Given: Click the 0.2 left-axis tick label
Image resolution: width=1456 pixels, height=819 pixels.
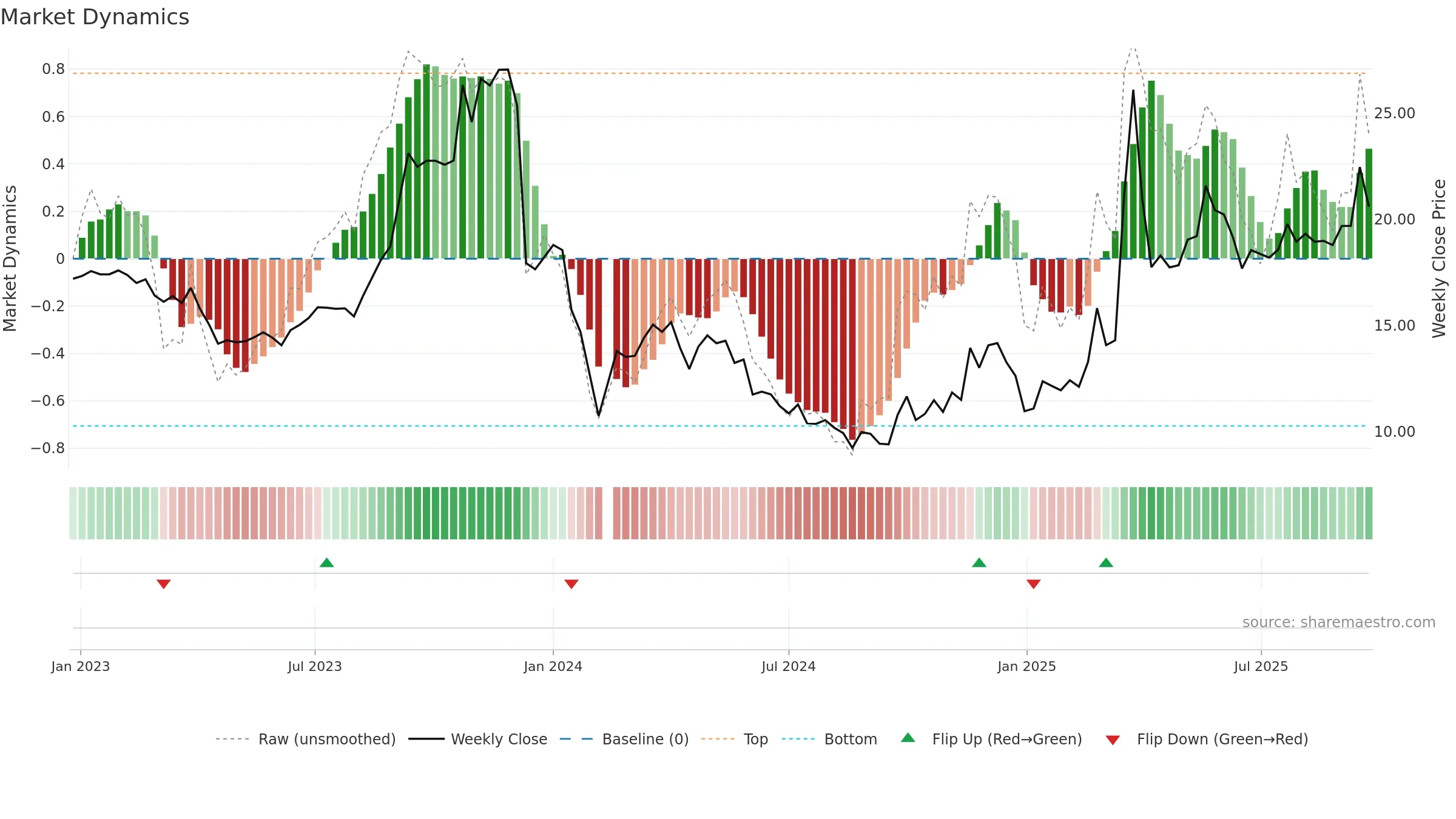Looking at the screenshot, I should [x=53, y=211].
